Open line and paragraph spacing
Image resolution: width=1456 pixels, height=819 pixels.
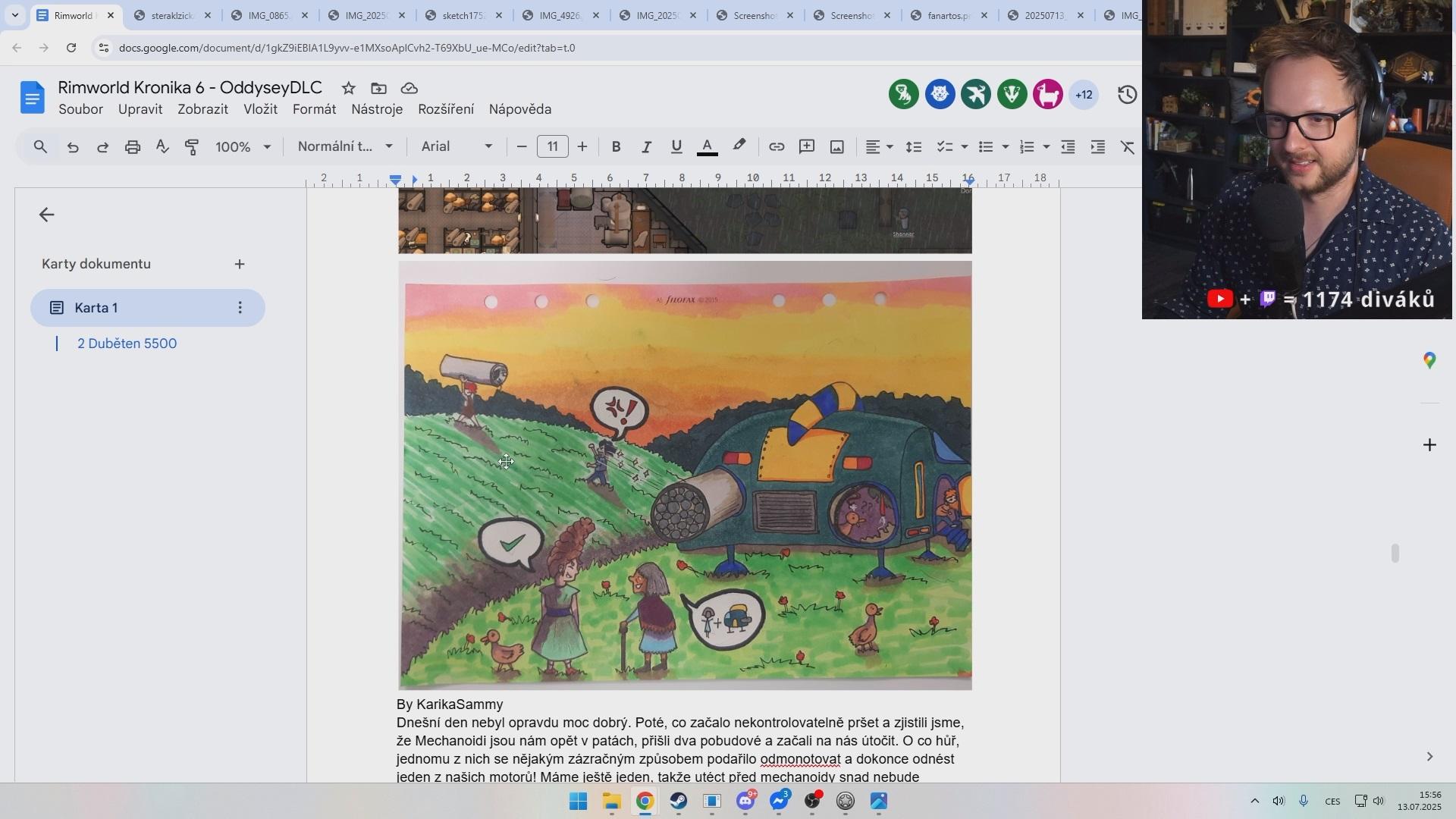[x=914, y=147]
